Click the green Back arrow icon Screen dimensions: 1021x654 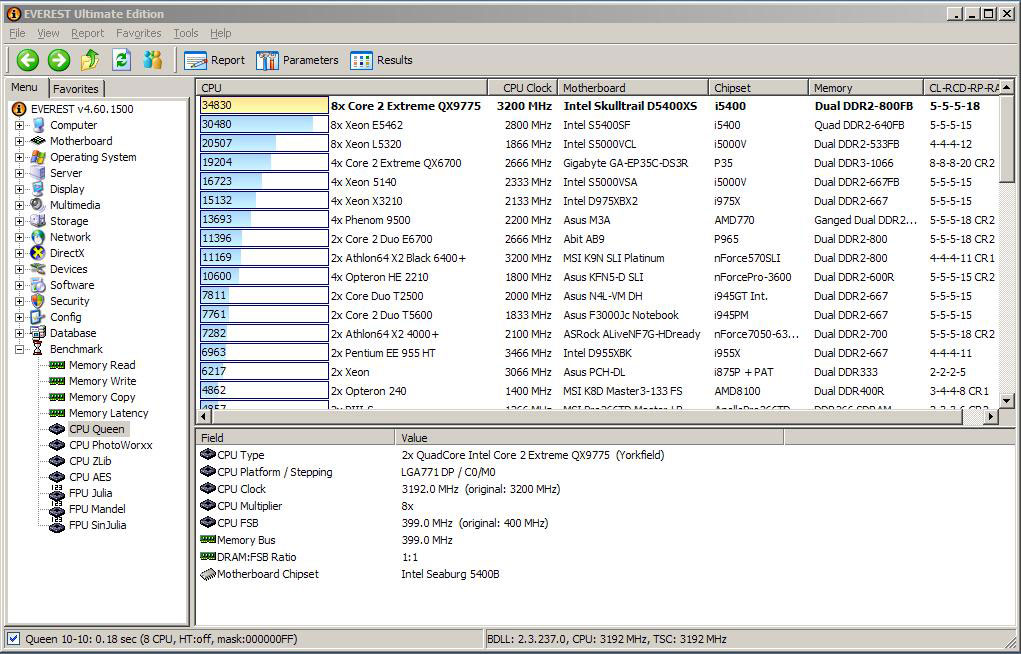[27, 61]
